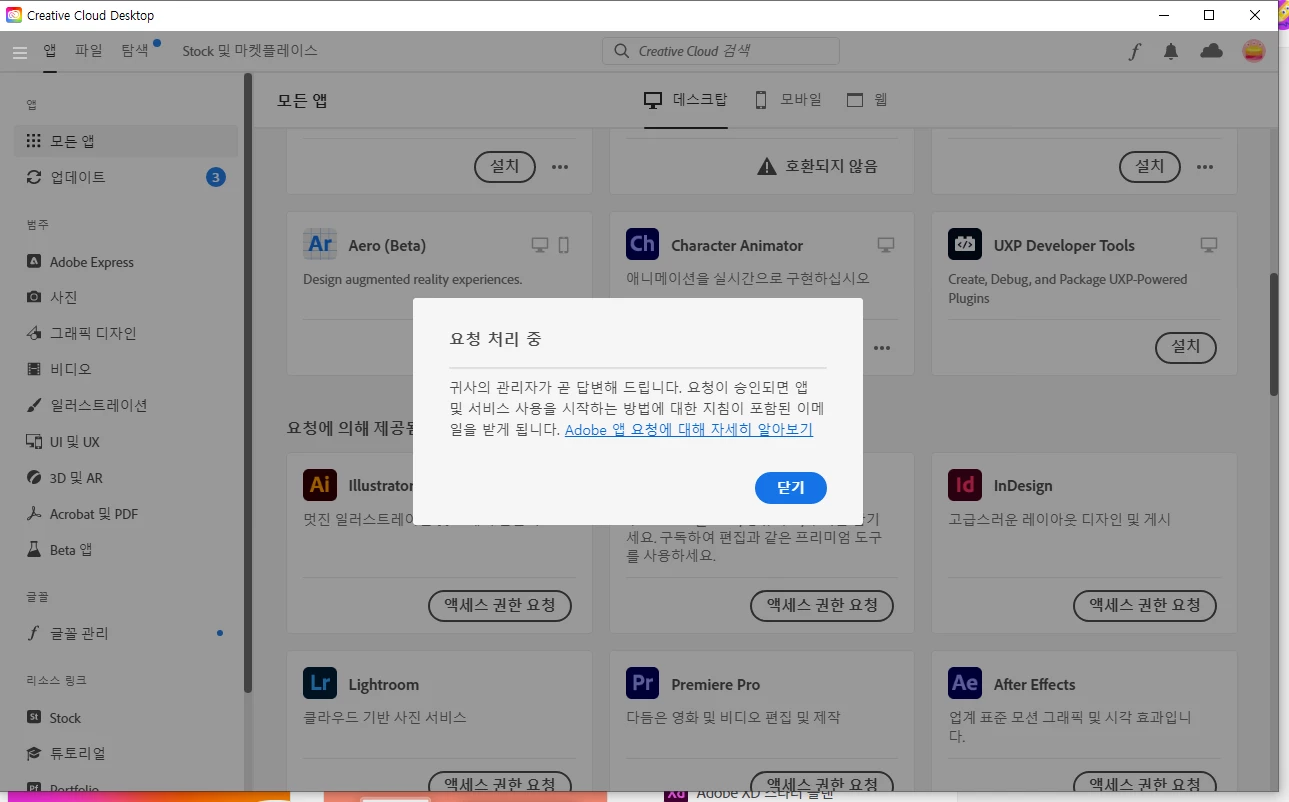
Task: Open the Stock resource link
Action: point(126,718)
